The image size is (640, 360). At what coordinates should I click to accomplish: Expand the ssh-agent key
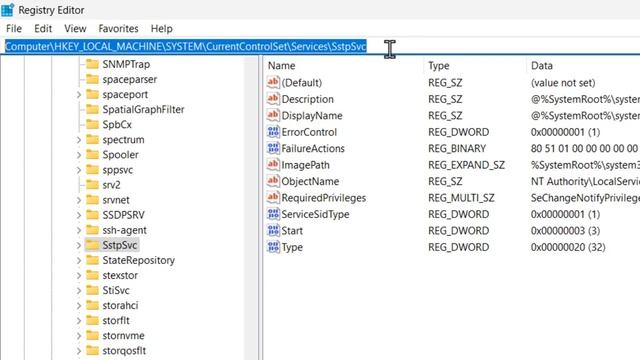[x=79, y=231]
